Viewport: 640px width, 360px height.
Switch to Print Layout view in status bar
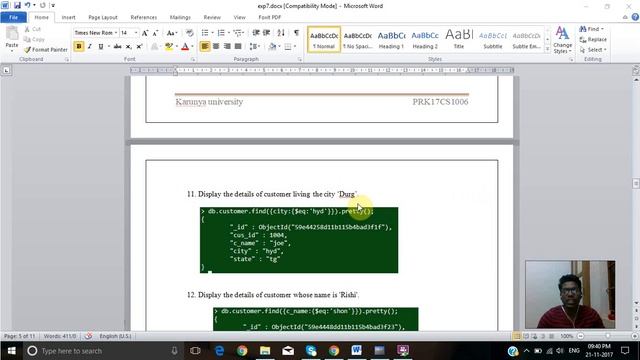click(x=517, y=336)
